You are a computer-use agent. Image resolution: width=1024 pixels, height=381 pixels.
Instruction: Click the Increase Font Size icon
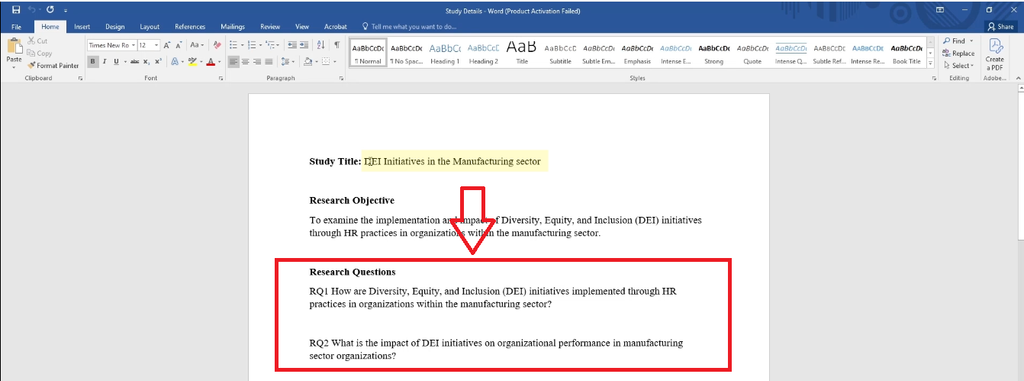pyautogui.click(x=167, y=45)
